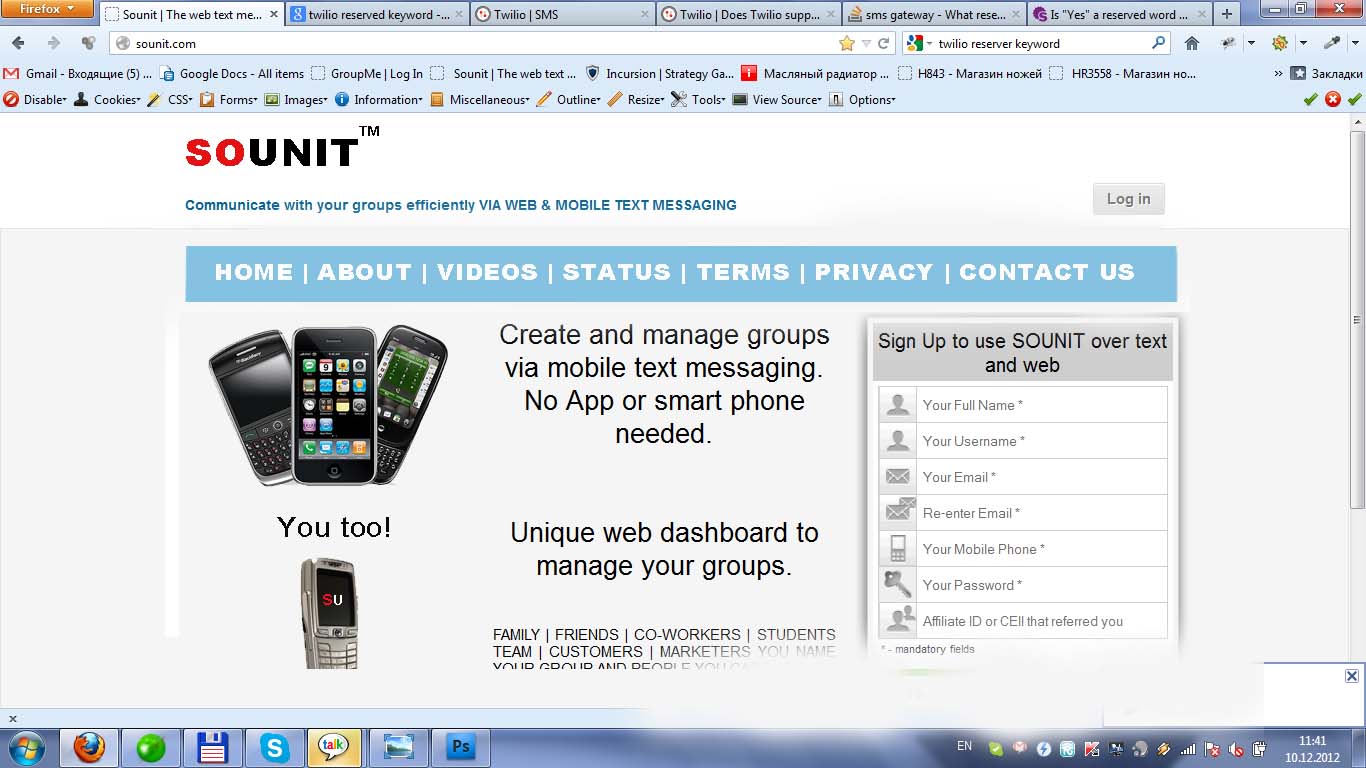The height and width of the screenshot is (768, 1366).
Task: Open the Firefox menu dropdown
Action: tap(46, 9)
